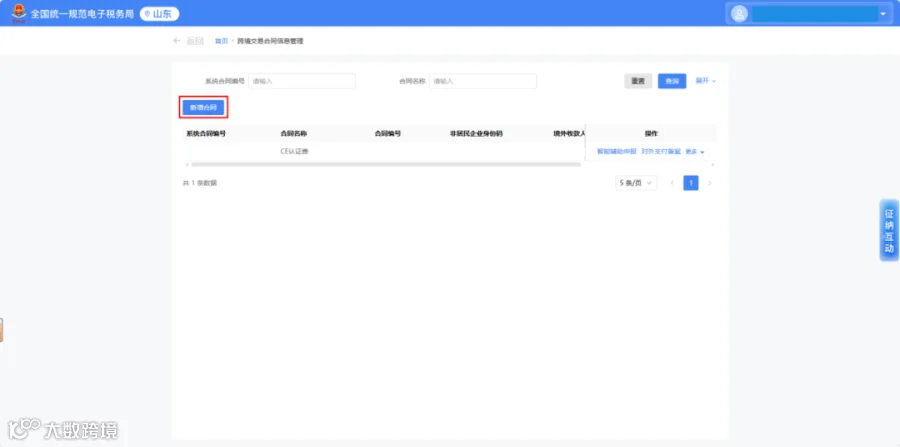This screenshot has height=447, width=900.
Task: Open 智能辅助申报 for CE认证费 row
Action: 616,151
